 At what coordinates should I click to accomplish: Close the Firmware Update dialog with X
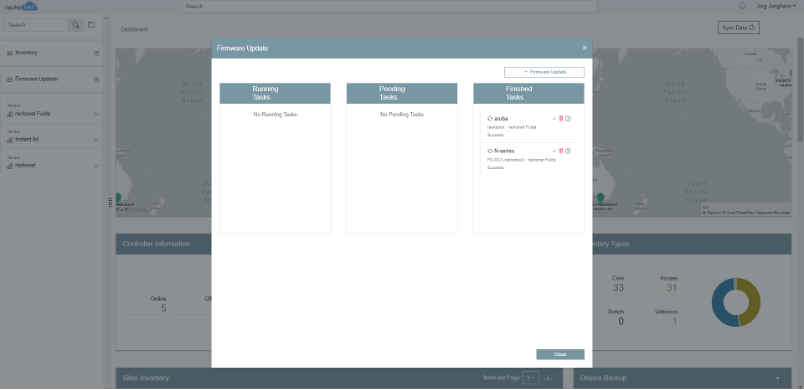point(585,48)
